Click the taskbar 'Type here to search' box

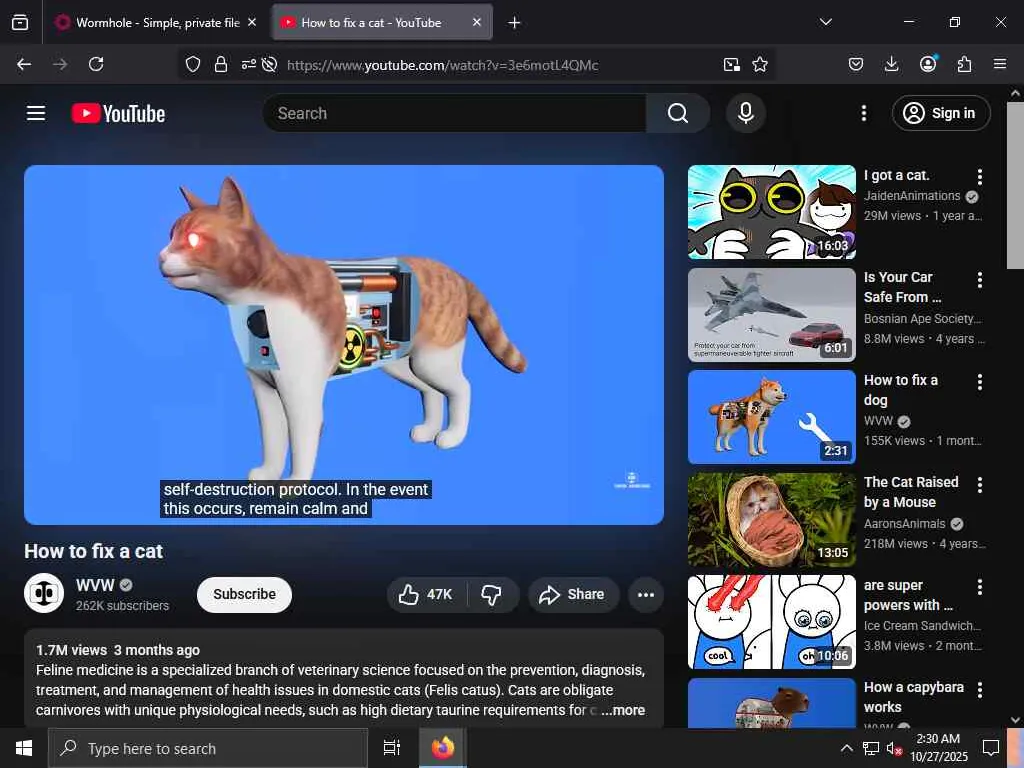[x=208, y=748]
